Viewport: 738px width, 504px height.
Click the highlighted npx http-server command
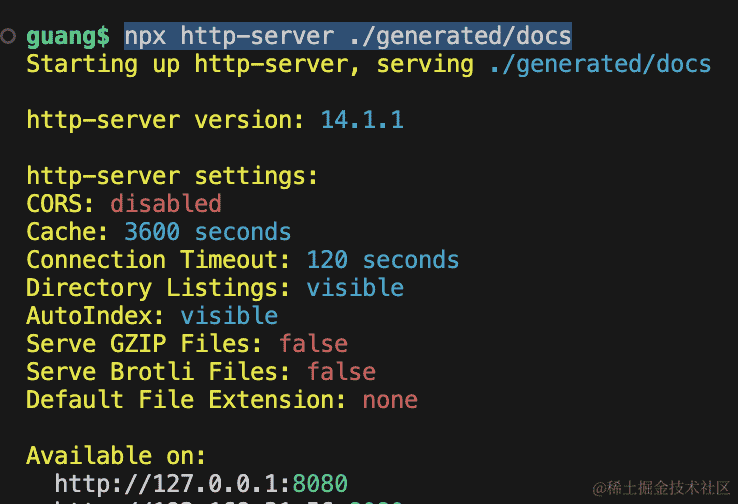tap(348, 36)
